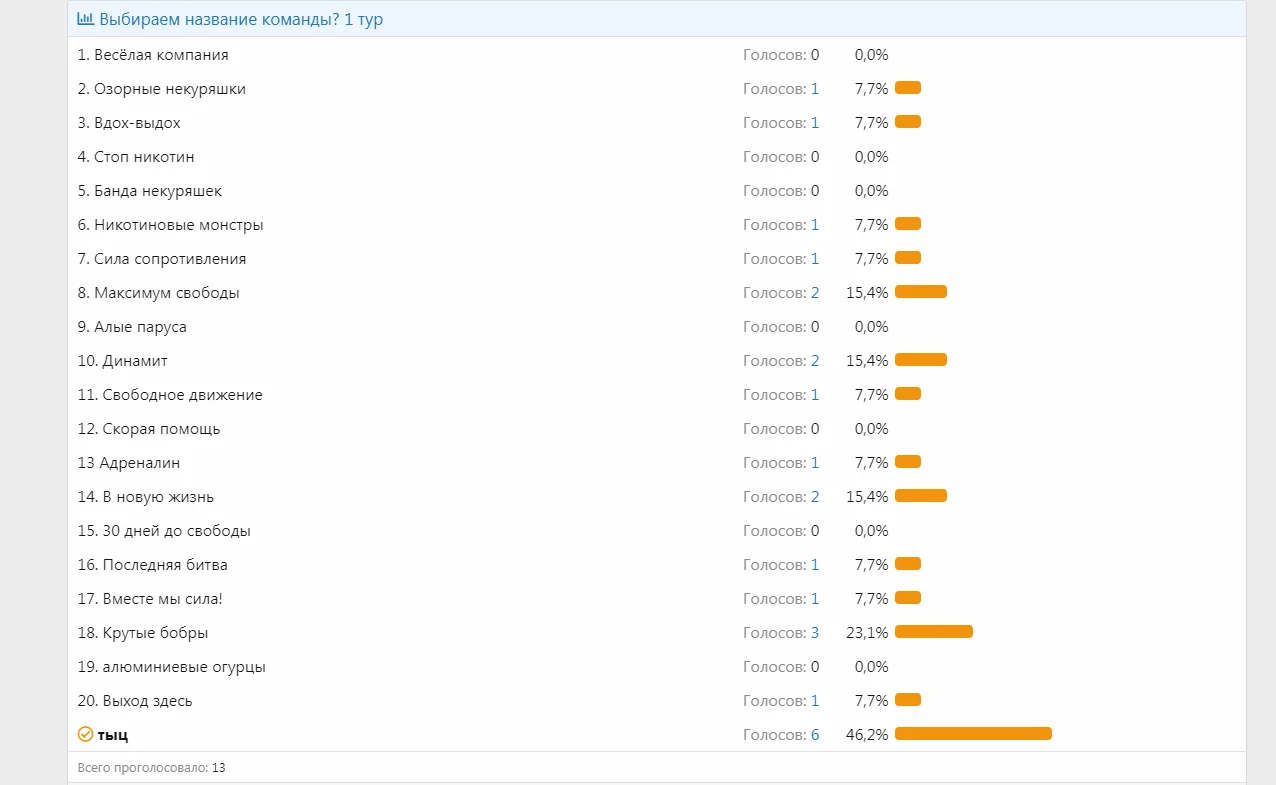Open poll title Выбираем название команды
1276x785 pixels.
[x=240, y=19]
